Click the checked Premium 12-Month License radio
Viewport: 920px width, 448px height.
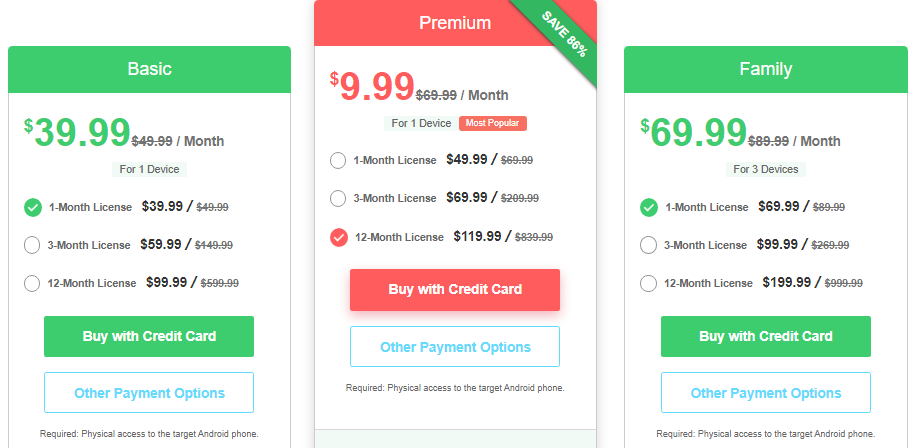coord(339,237)
